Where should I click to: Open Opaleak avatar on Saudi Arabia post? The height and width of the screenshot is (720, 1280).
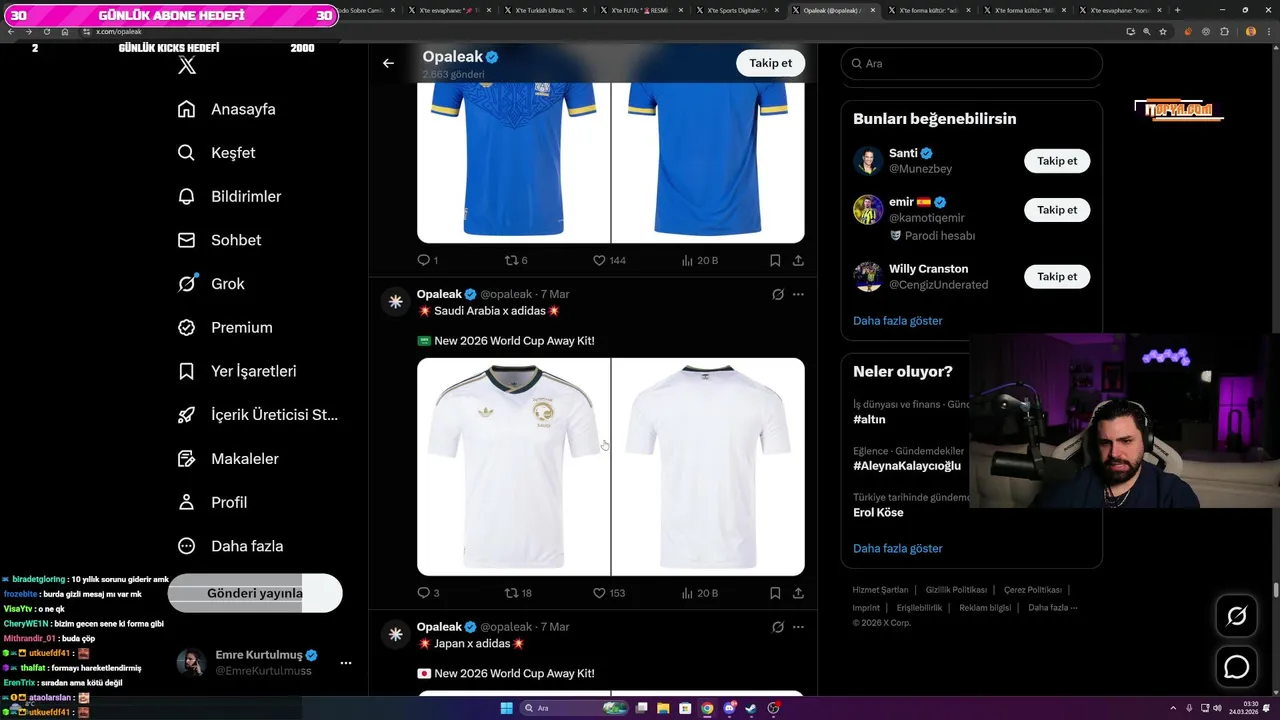click(396, 301)
